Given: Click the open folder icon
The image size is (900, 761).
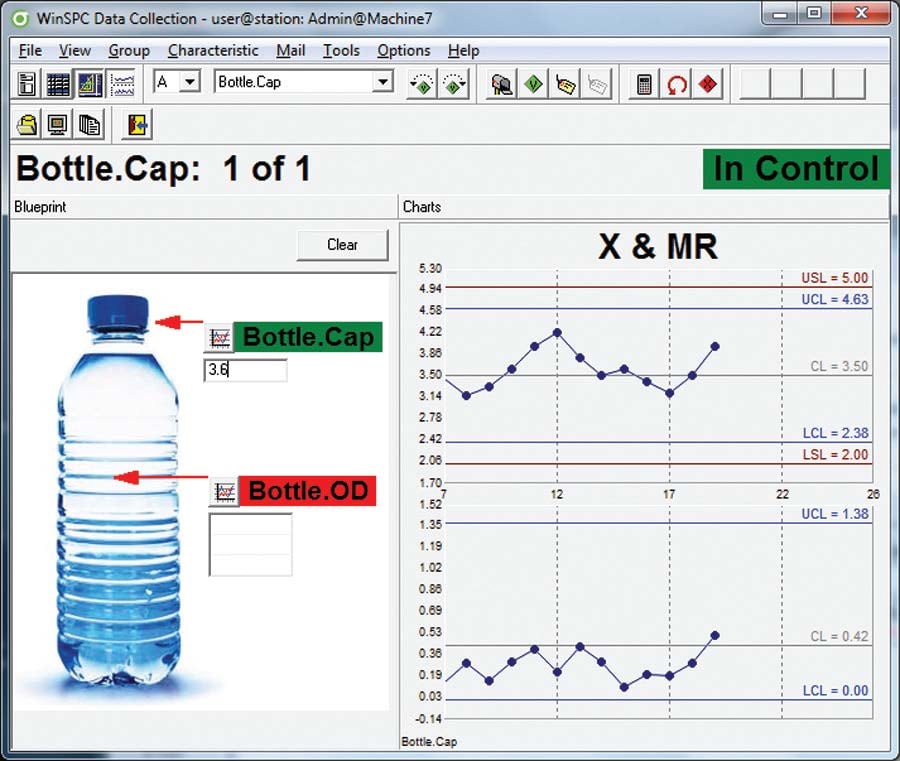Looking at the screenshot, I should [27, 125].
